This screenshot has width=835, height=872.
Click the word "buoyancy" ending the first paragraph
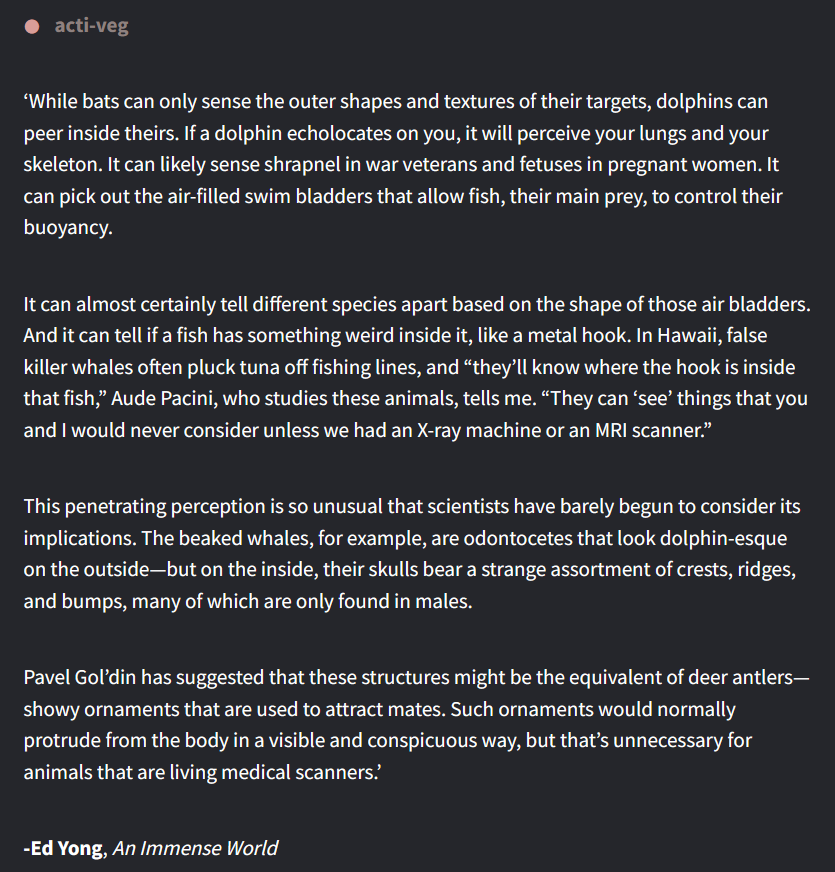click(66, 227)
